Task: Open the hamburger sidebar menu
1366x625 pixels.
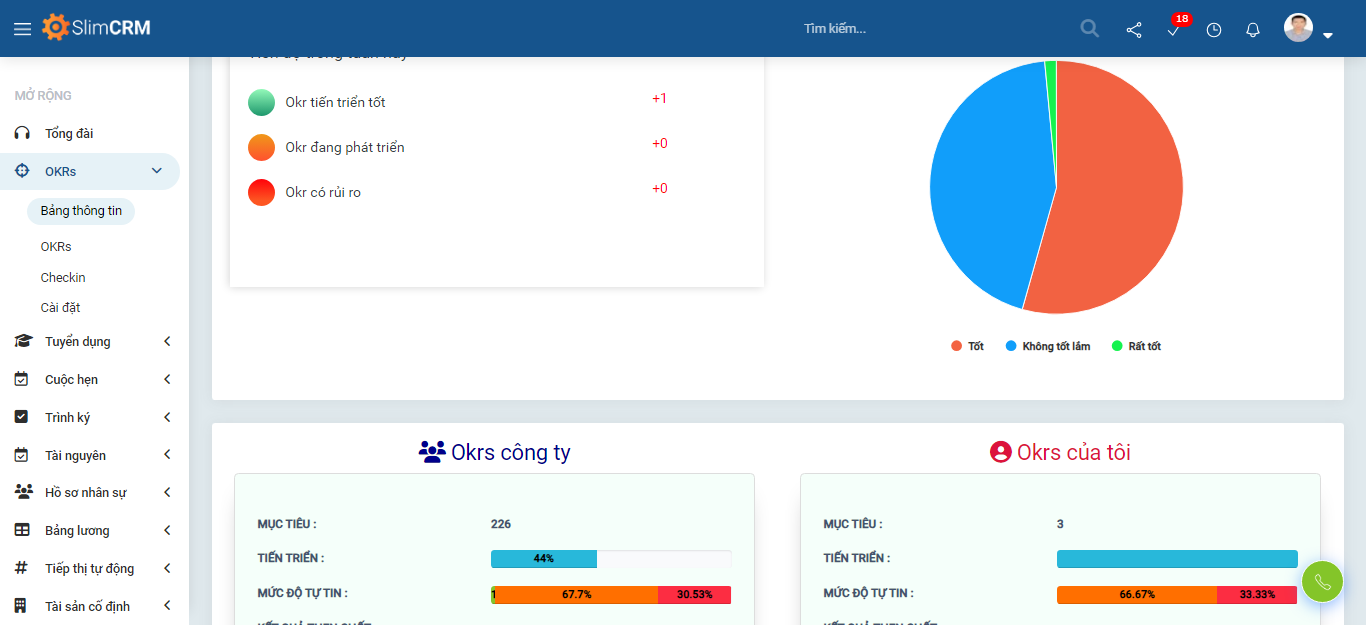Action: (x=22, y=29)
